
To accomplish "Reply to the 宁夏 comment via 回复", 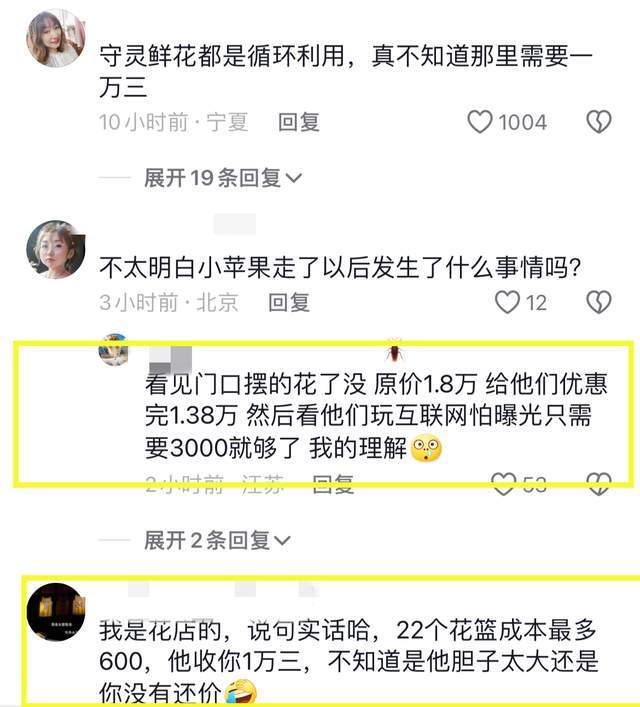I will 299,122.
